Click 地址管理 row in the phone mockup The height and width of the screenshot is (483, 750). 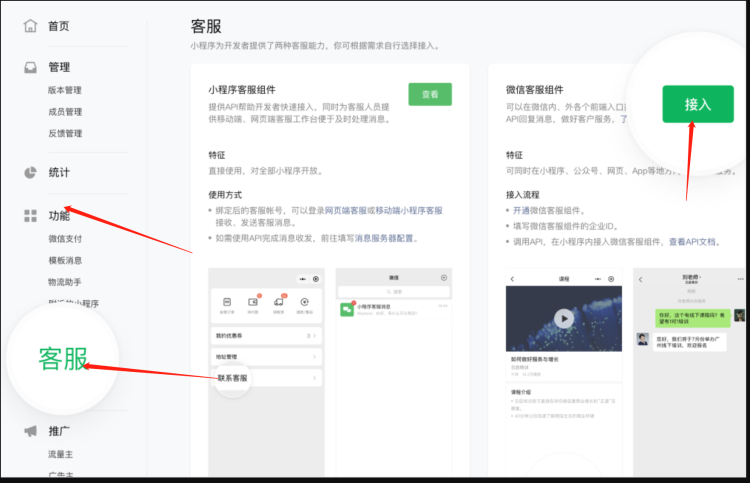click(x=266, y=357)
